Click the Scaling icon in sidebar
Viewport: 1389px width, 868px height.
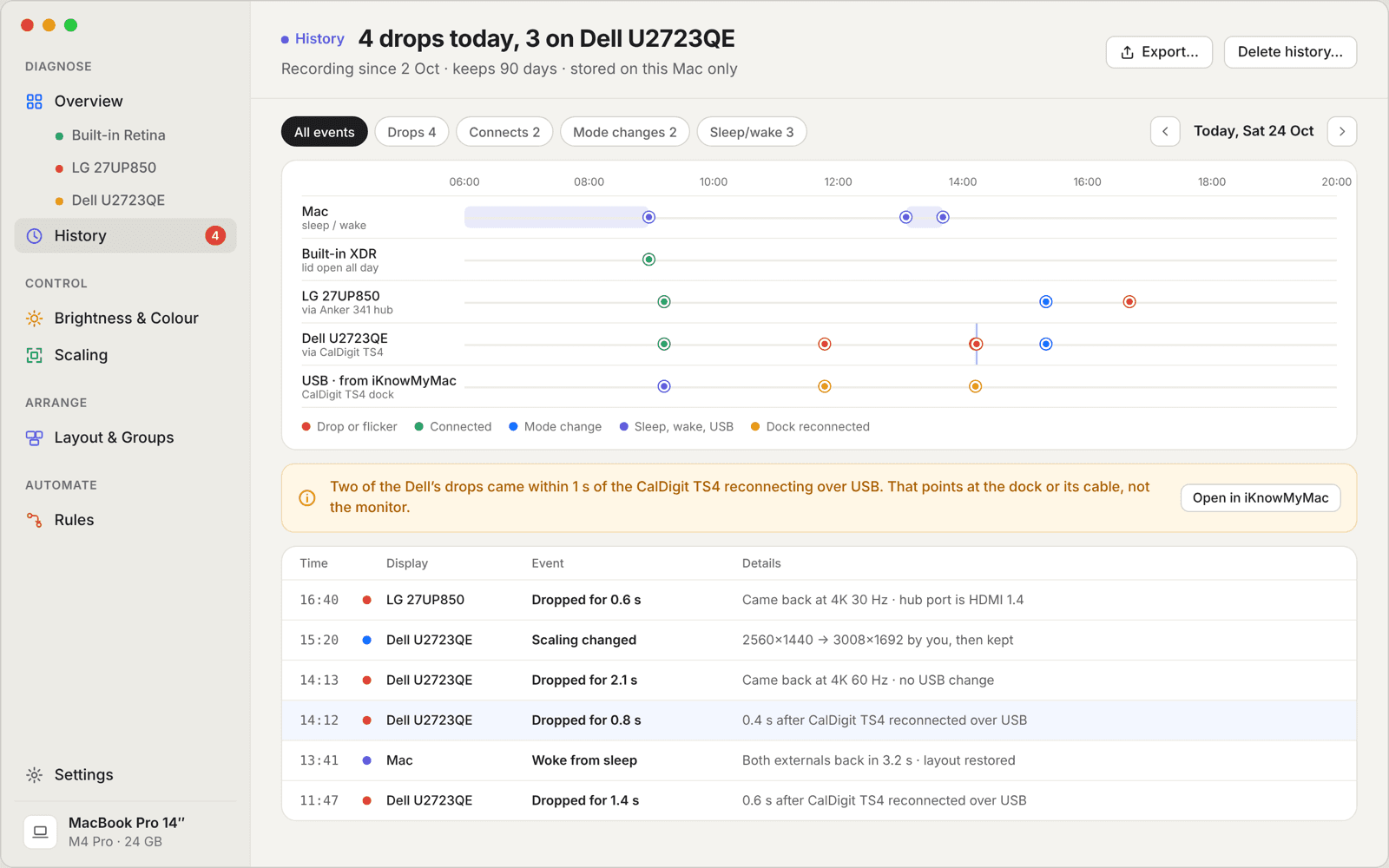click(x=34, y=355)
